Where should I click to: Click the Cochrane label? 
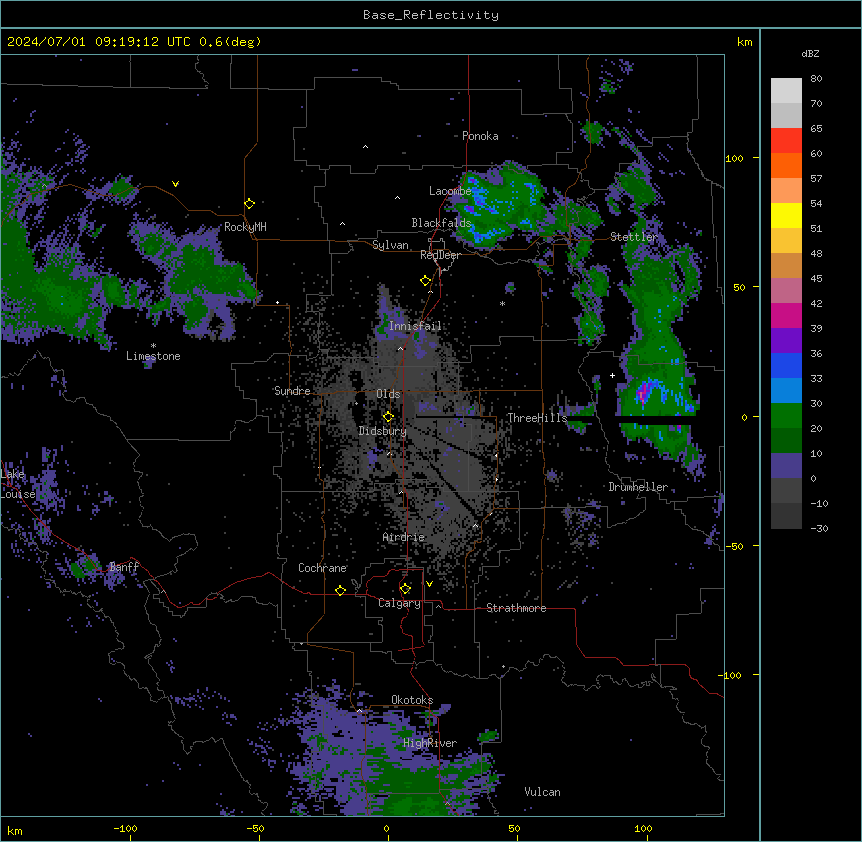322,568
